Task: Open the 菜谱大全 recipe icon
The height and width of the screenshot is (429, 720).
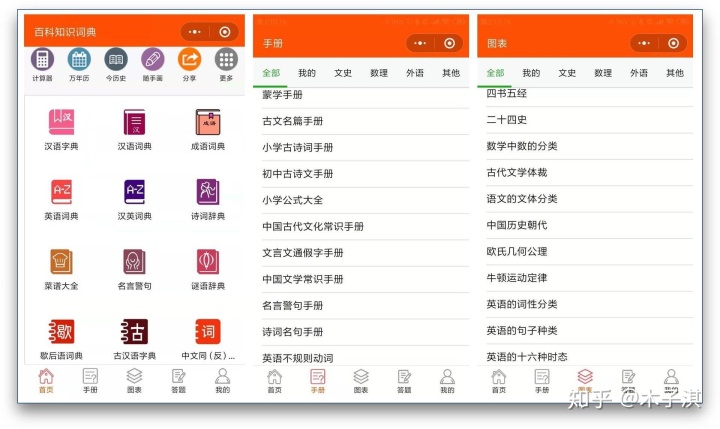Action: tap(61, 262)
